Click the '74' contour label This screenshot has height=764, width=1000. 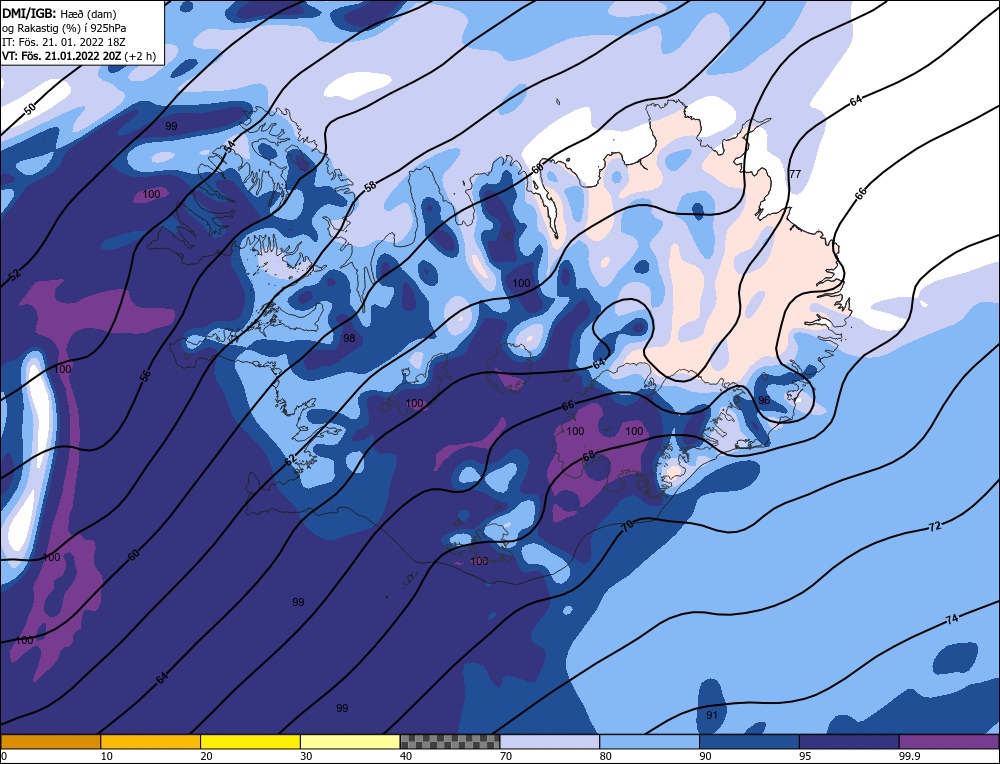(x=952, y=619)
